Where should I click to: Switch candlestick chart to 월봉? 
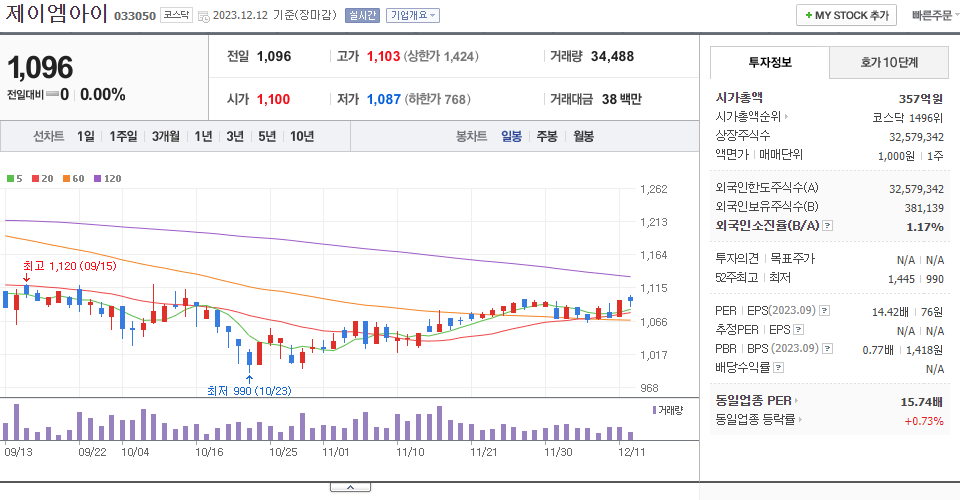(583, 136)
